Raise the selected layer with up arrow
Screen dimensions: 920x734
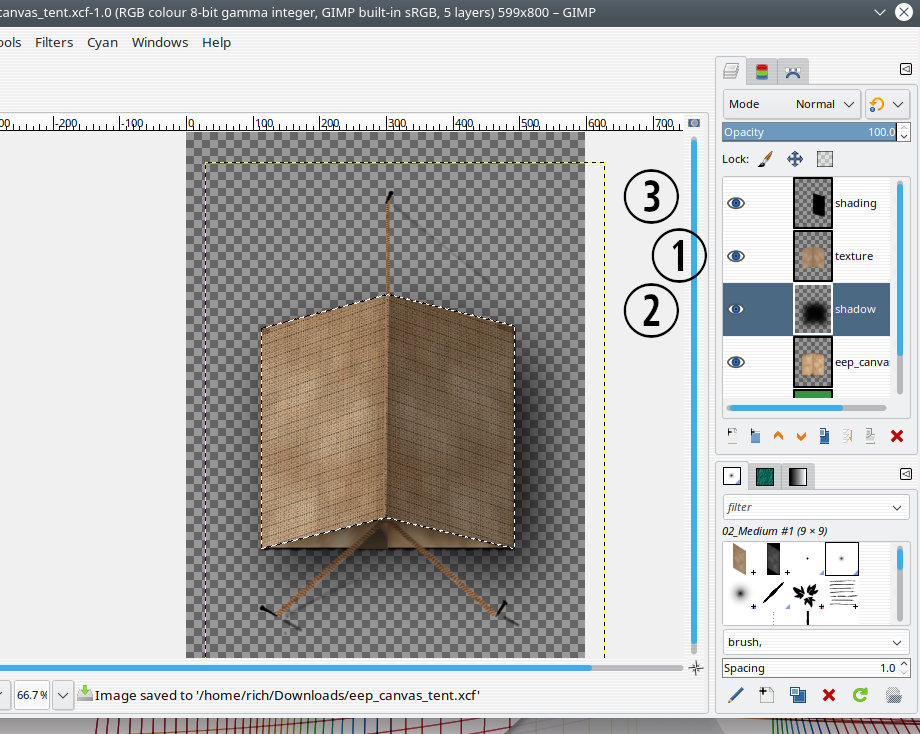click(778, 436)
